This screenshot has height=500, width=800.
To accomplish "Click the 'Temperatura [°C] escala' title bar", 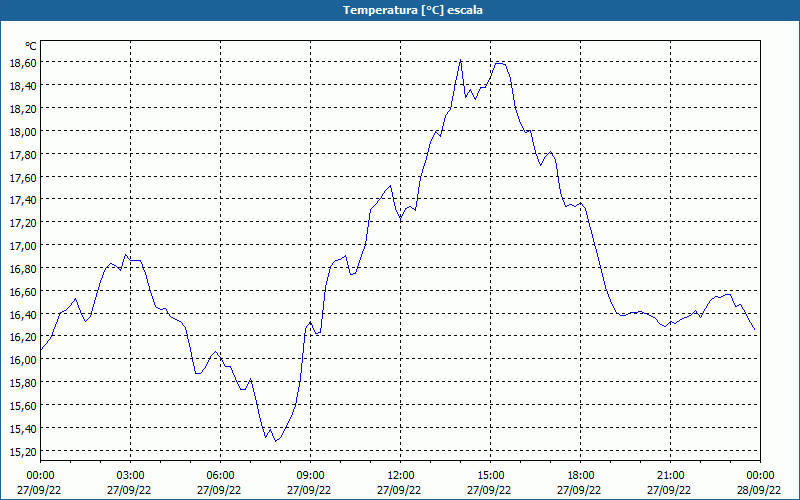I will [x=400, y=10].
